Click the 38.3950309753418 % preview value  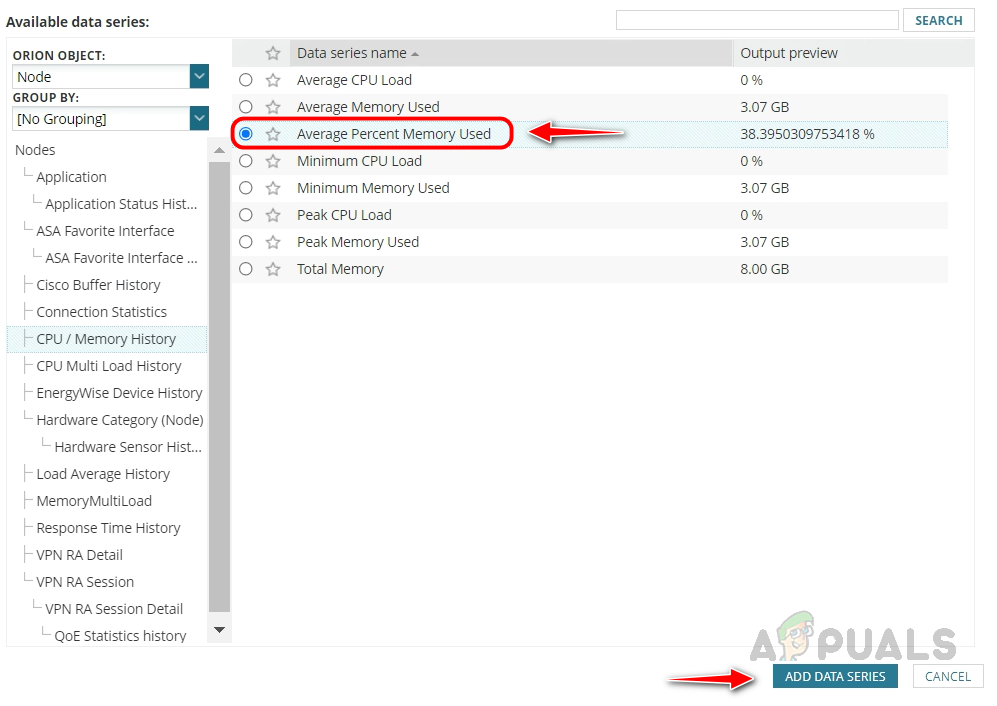(807, 134)
